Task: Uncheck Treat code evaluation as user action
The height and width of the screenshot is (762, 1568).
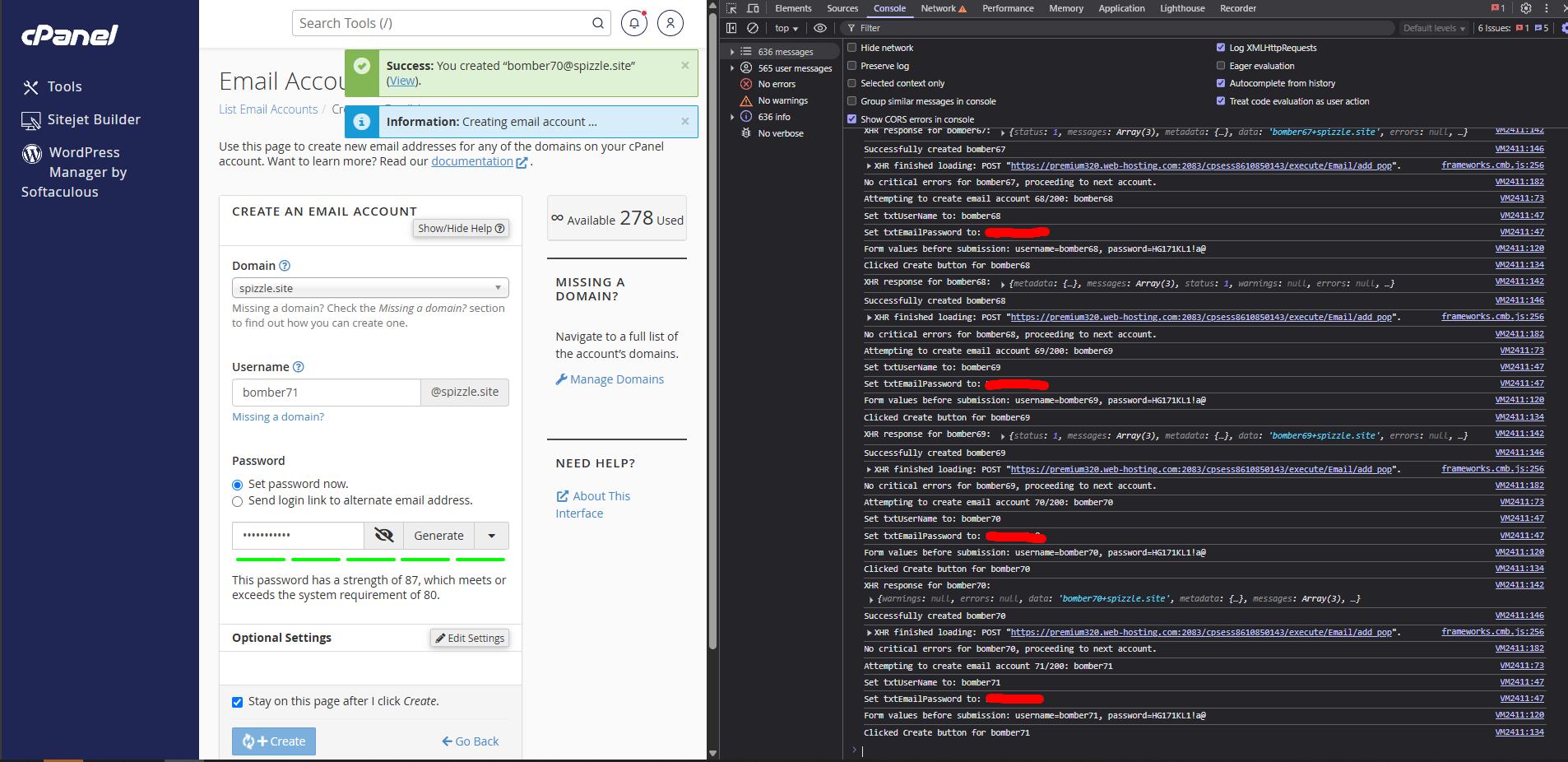Action: click(1221, 101)
